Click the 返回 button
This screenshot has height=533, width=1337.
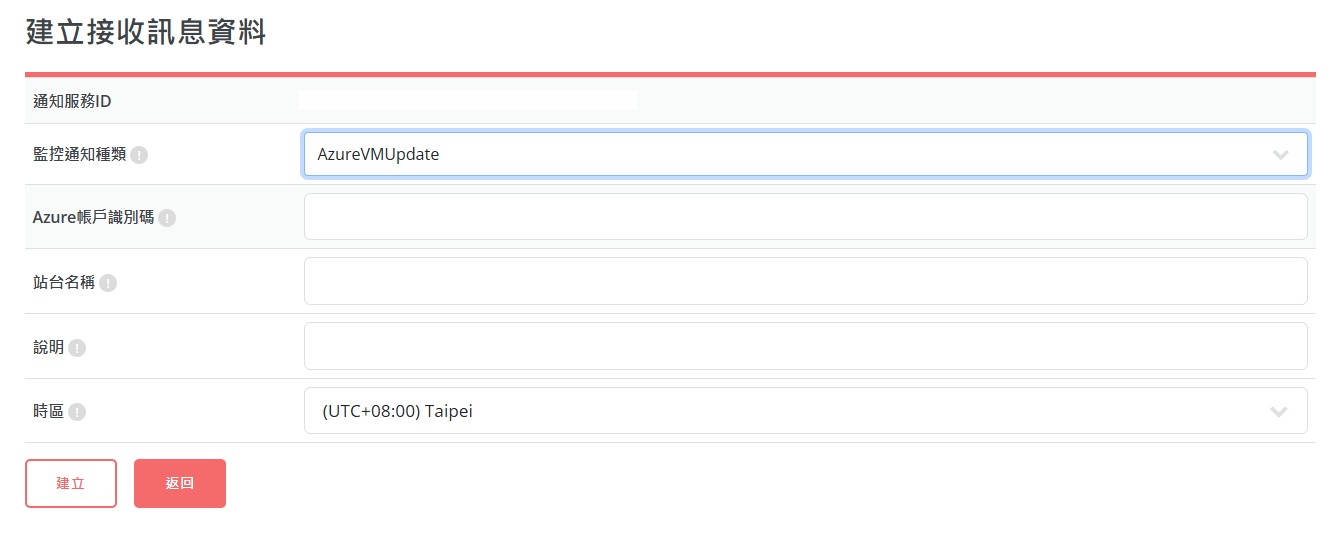click(x=180, y=483)
